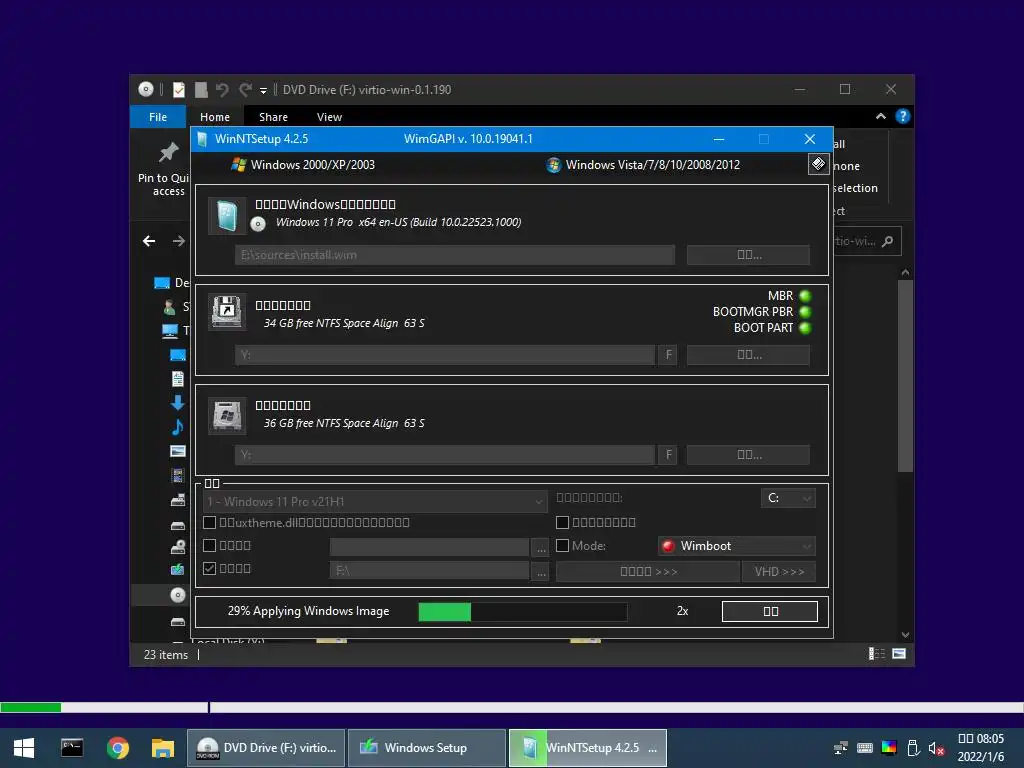Click the Explorer forward navigation arrow

point(178,241)
